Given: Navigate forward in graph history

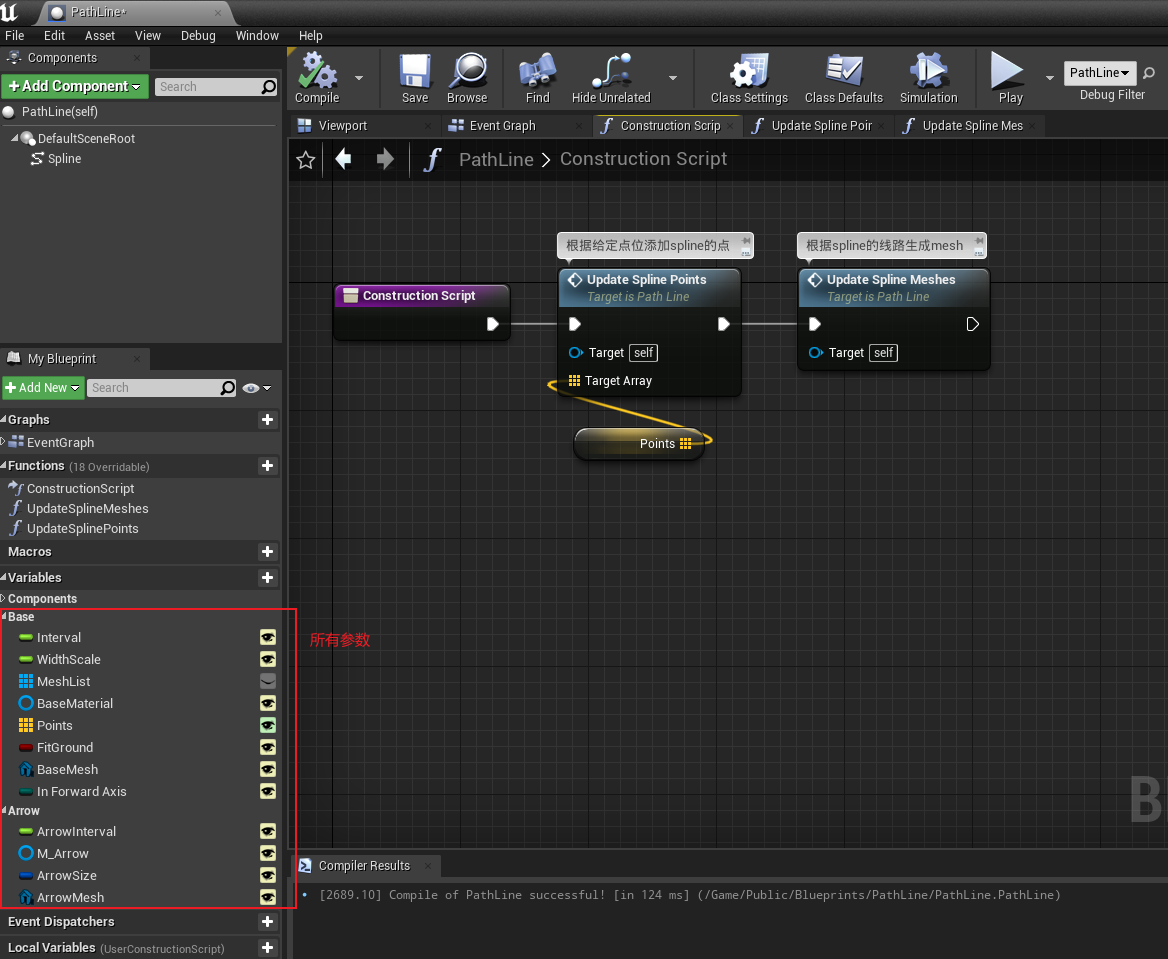Looking at the screenshot, I should [385, 159].
